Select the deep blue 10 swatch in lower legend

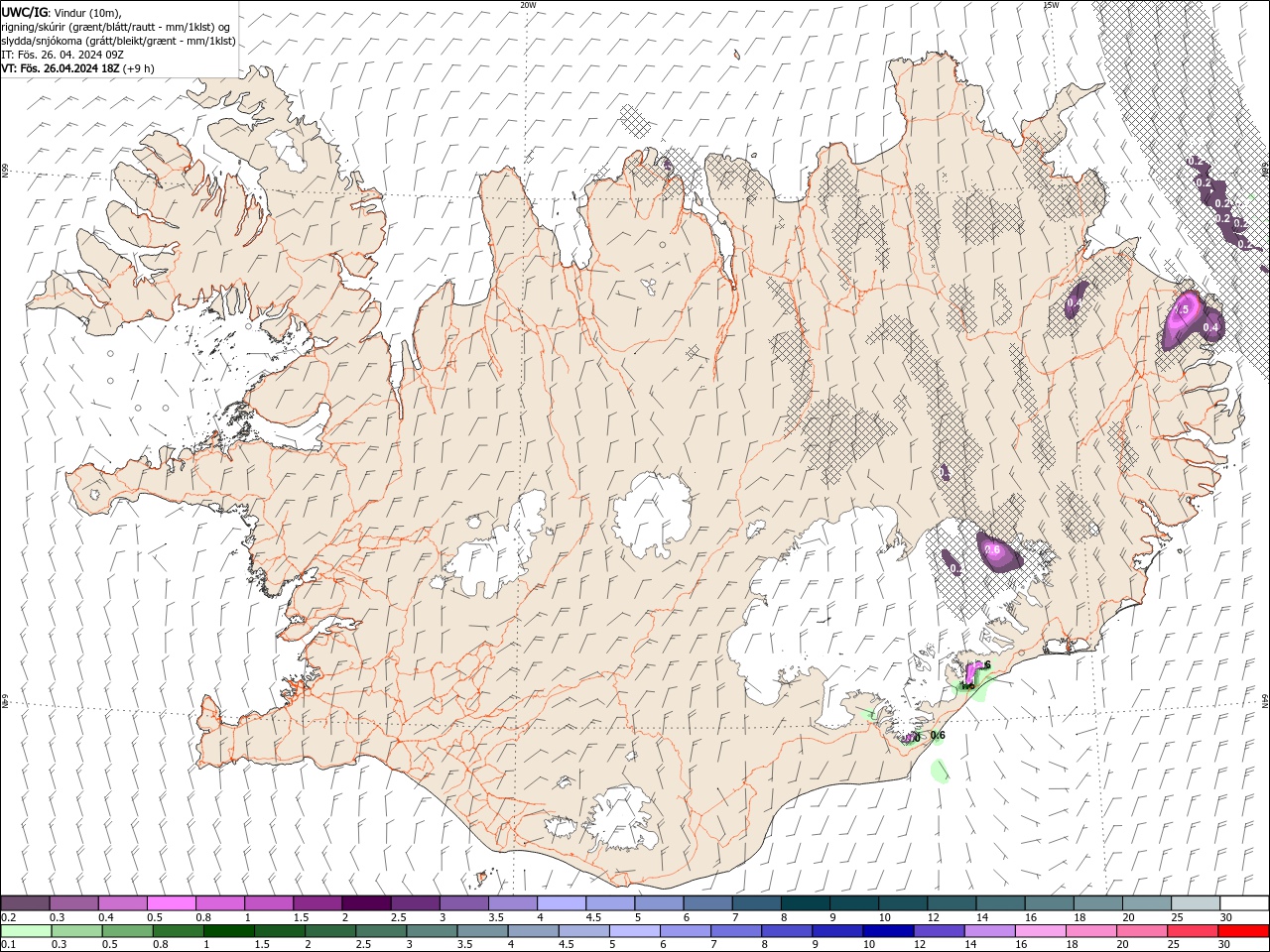click(x=887, y=931)
